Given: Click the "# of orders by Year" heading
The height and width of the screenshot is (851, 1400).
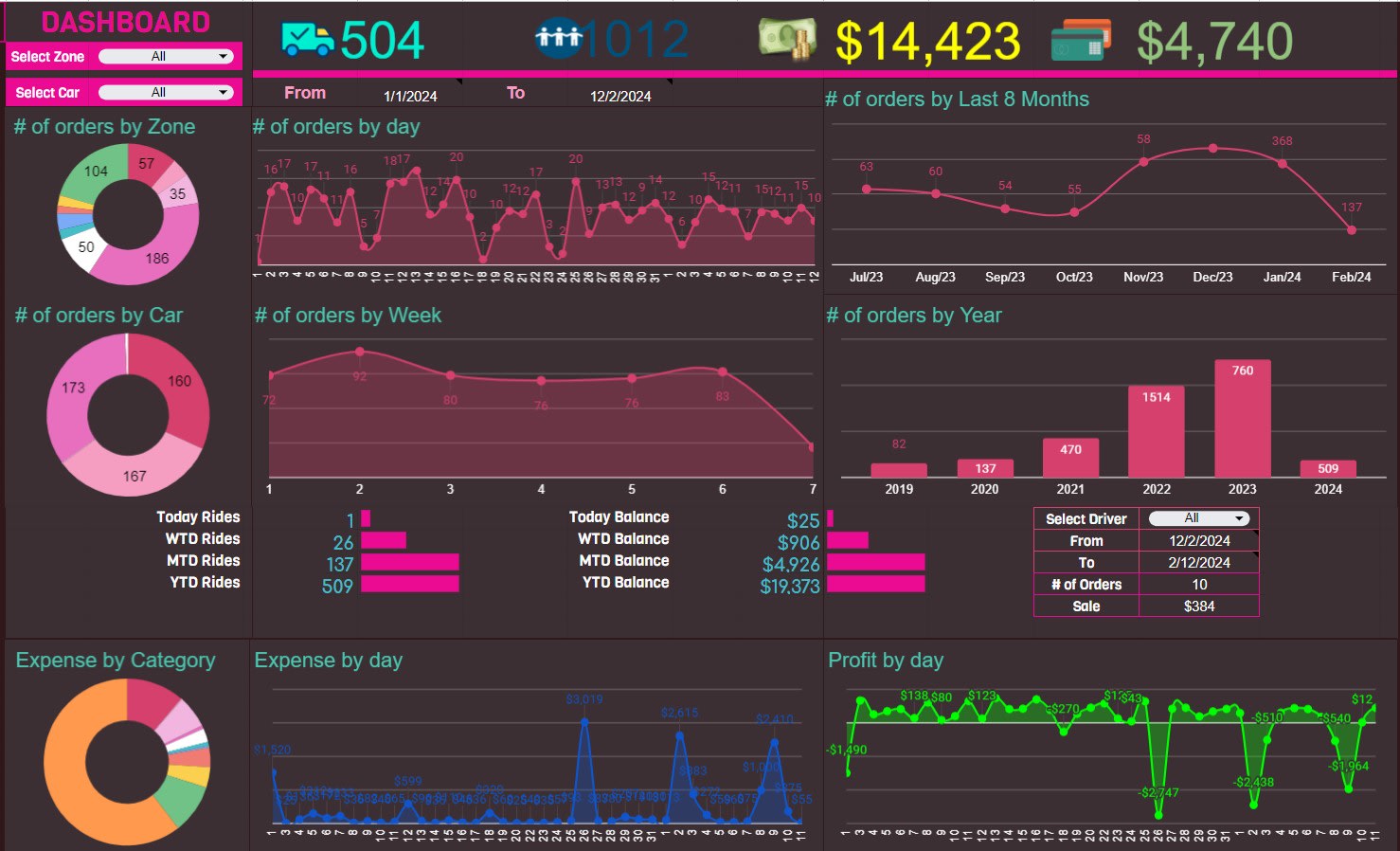Looking at the screenshot, I should point(914,316).
